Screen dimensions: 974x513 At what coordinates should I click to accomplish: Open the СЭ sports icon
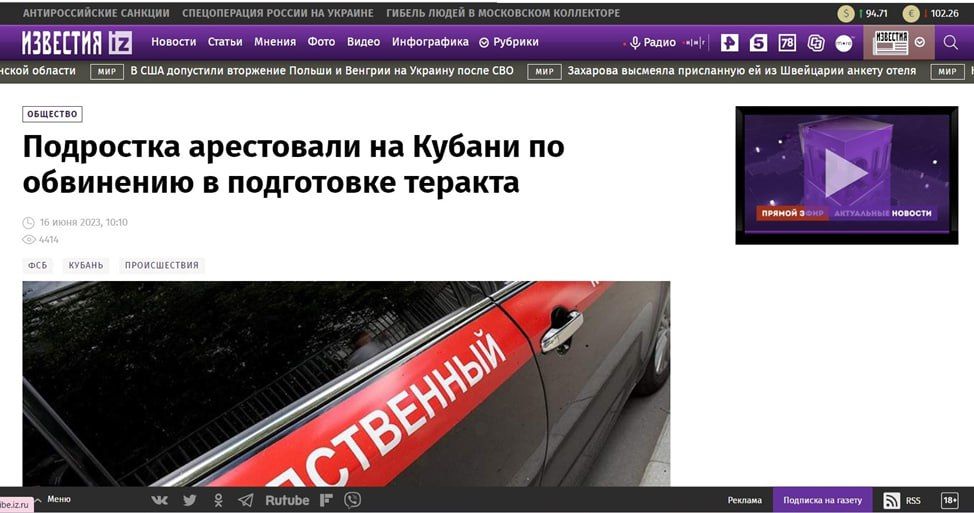(816, 42)
